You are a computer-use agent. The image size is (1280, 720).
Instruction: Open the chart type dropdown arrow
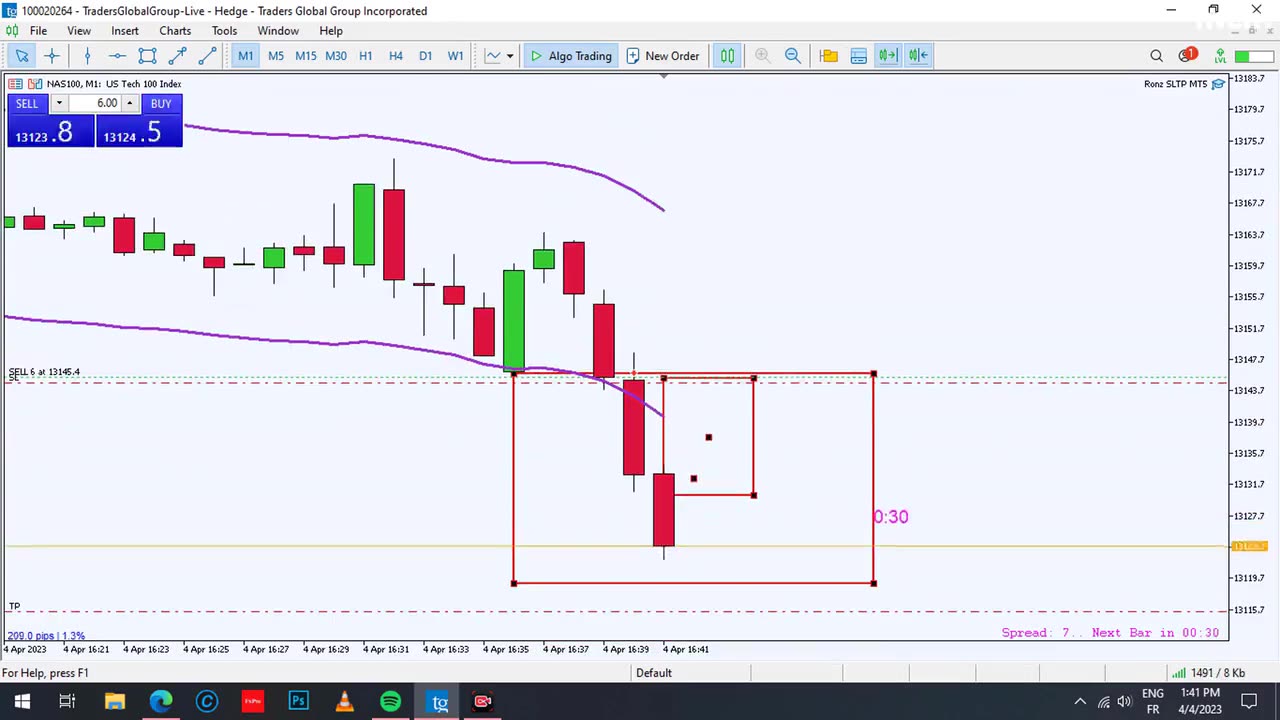(509, 56)
